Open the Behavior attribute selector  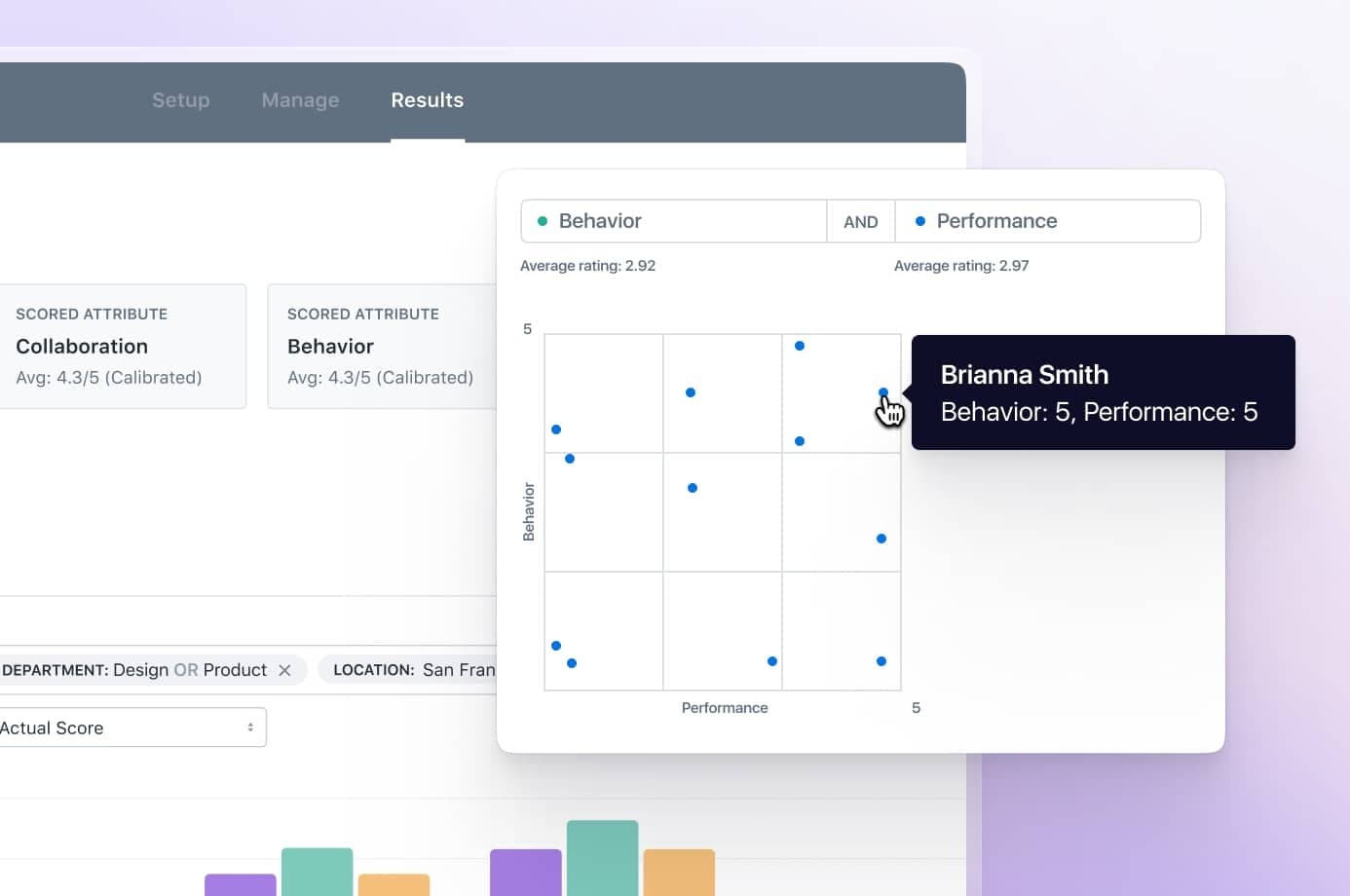click(x=673, y=221)
